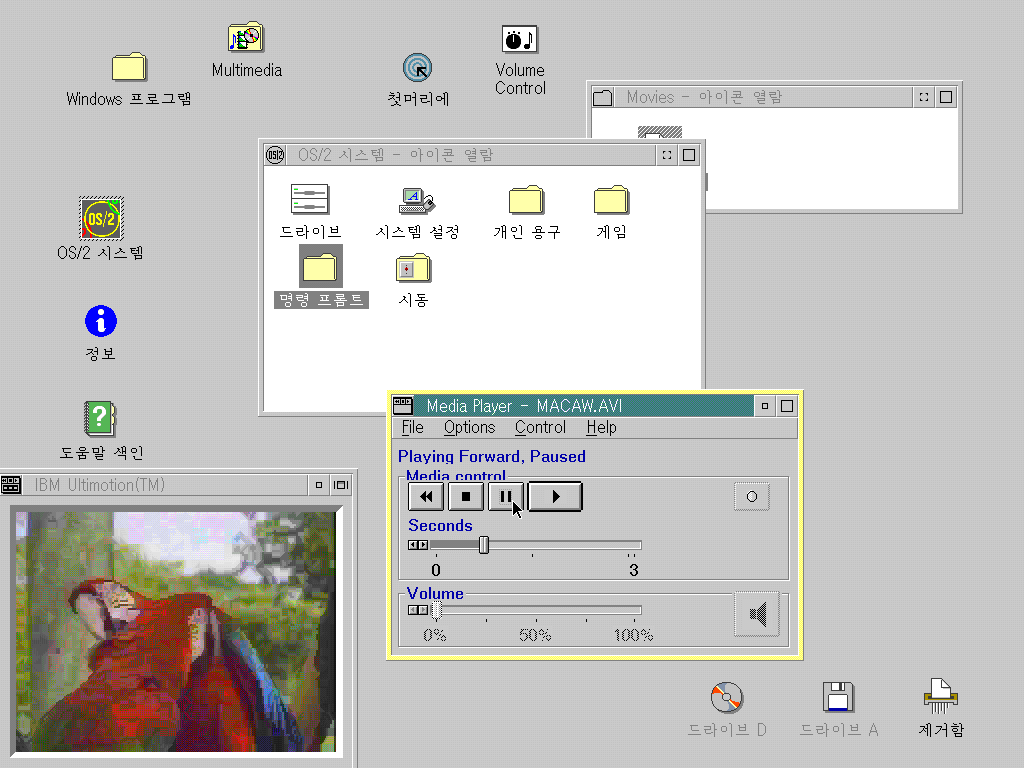Toggle mute with the speaker button
The height and width of the screenshot is (768, 1024).
coord(757,614)
